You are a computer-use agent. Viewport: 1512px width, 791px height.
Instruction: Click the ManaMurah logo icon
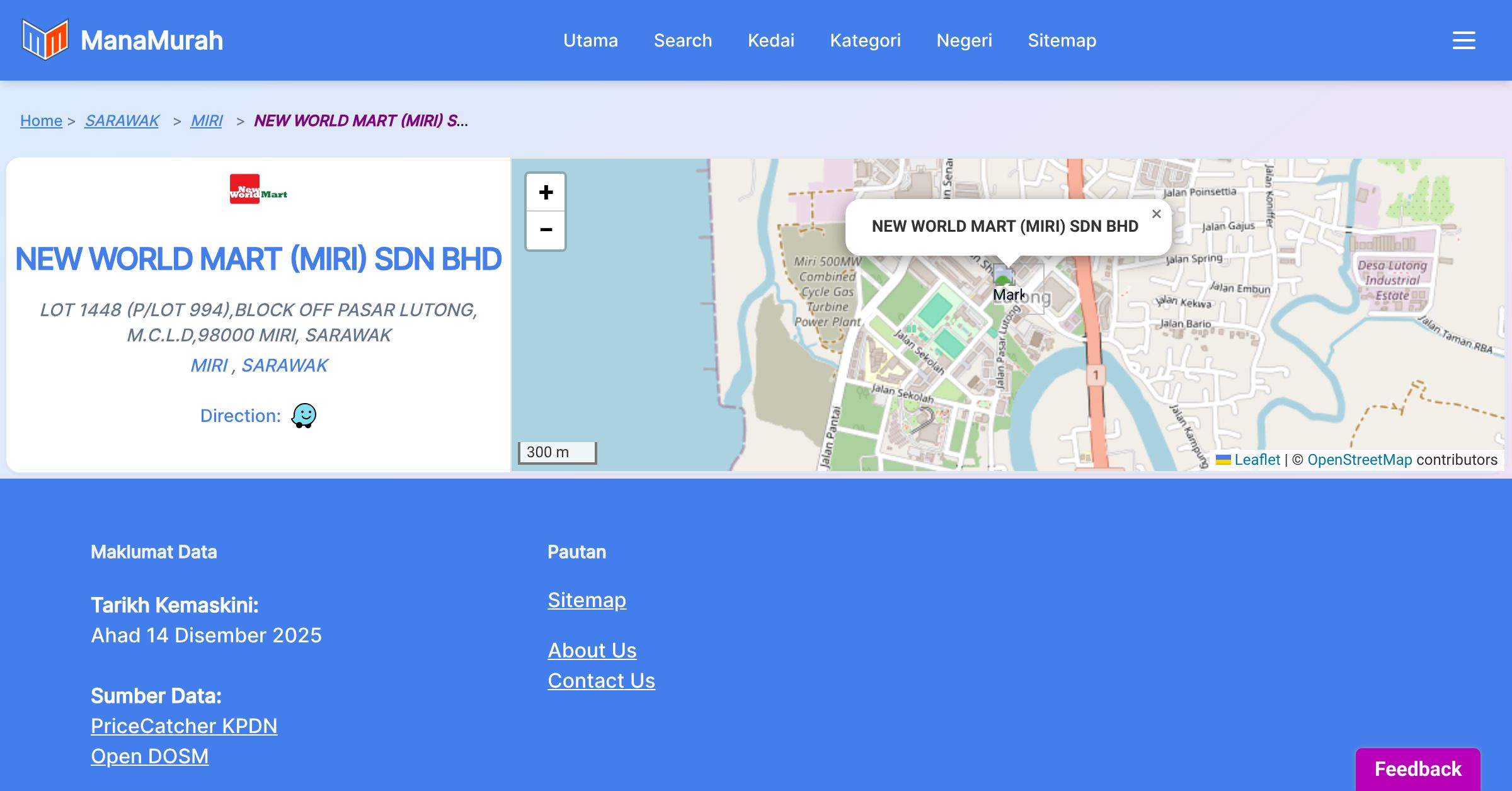pyautogui.click(x=45, y=40)
